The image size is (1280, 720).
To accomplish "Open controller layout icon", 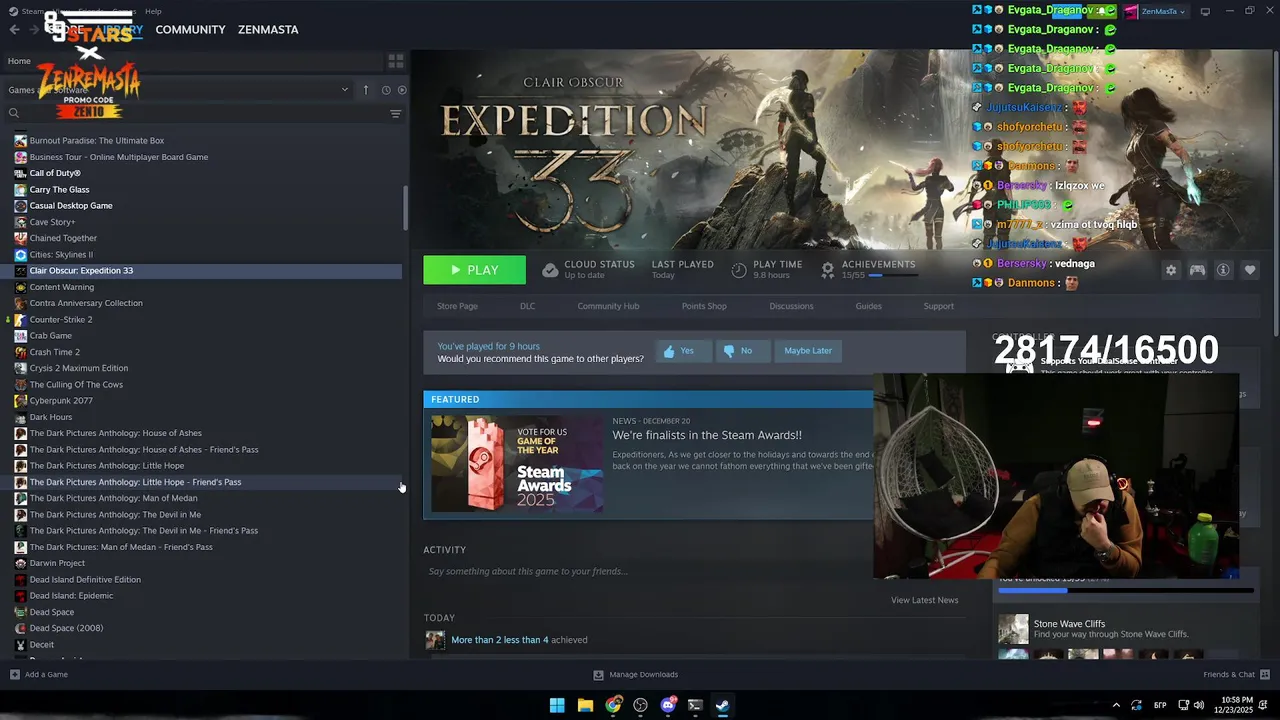I will (1197, 270).
